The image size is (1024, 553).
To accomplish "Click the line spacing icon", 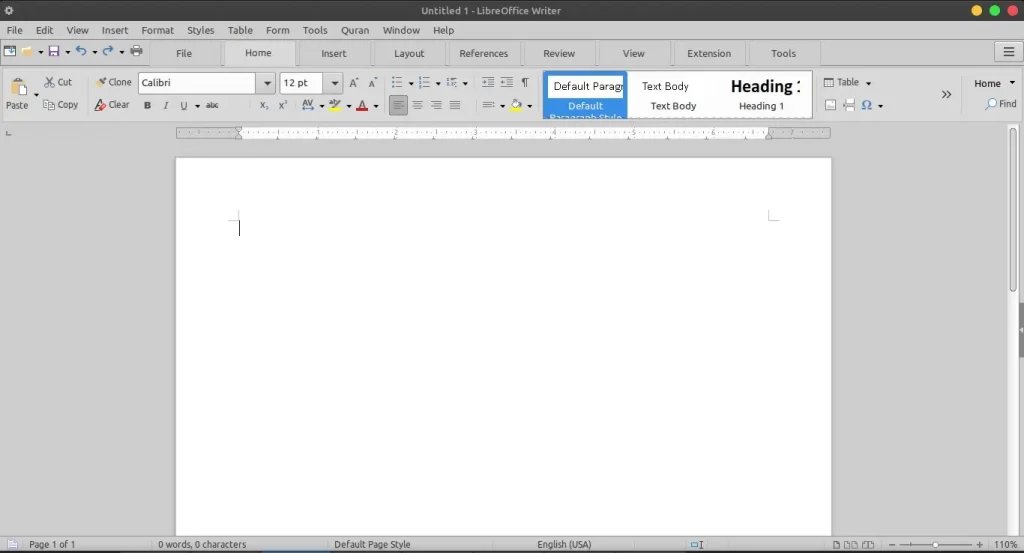I will click(488, 105).
